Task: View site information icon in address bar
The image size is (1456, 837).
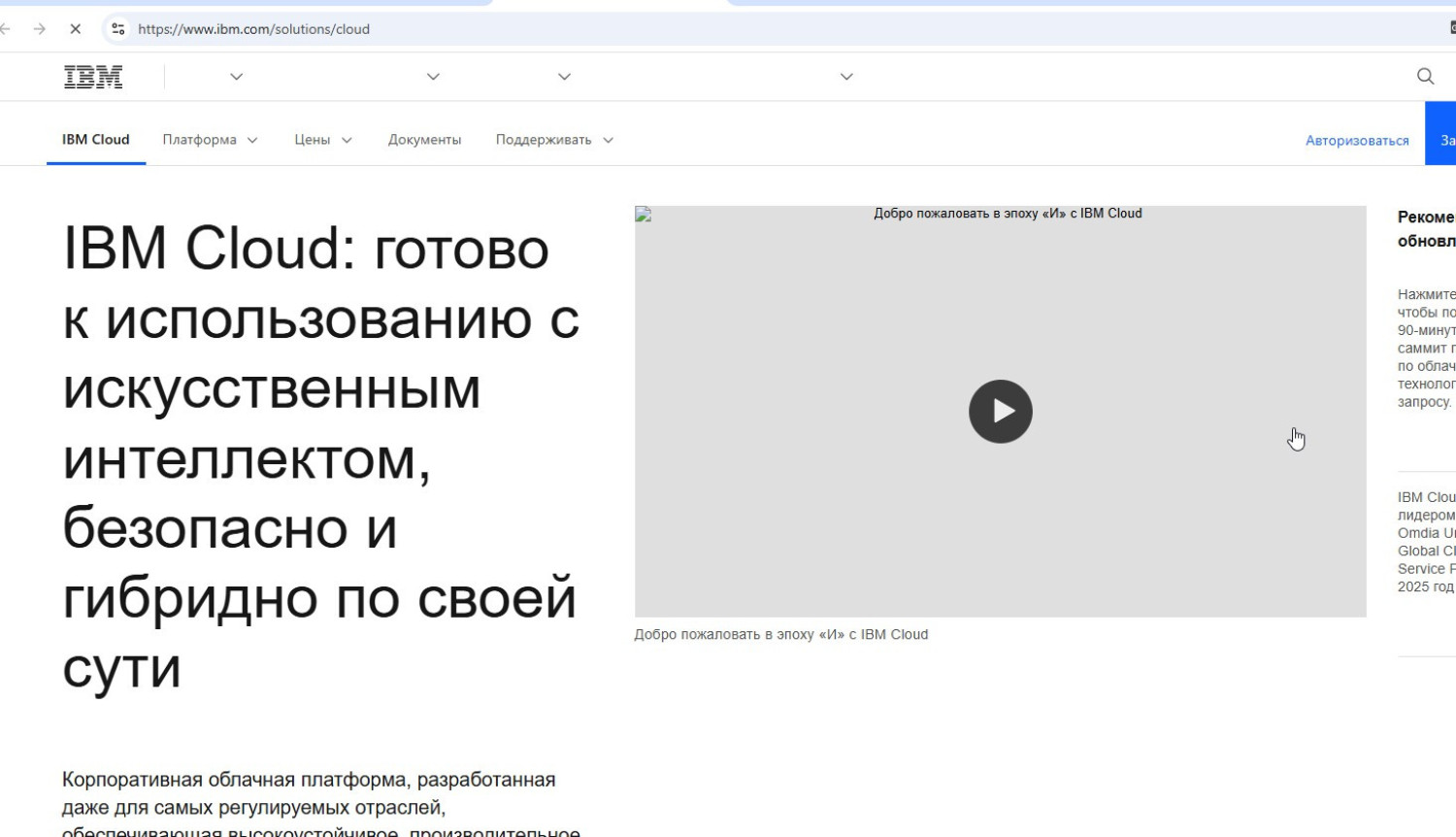Action: [118, 29]
